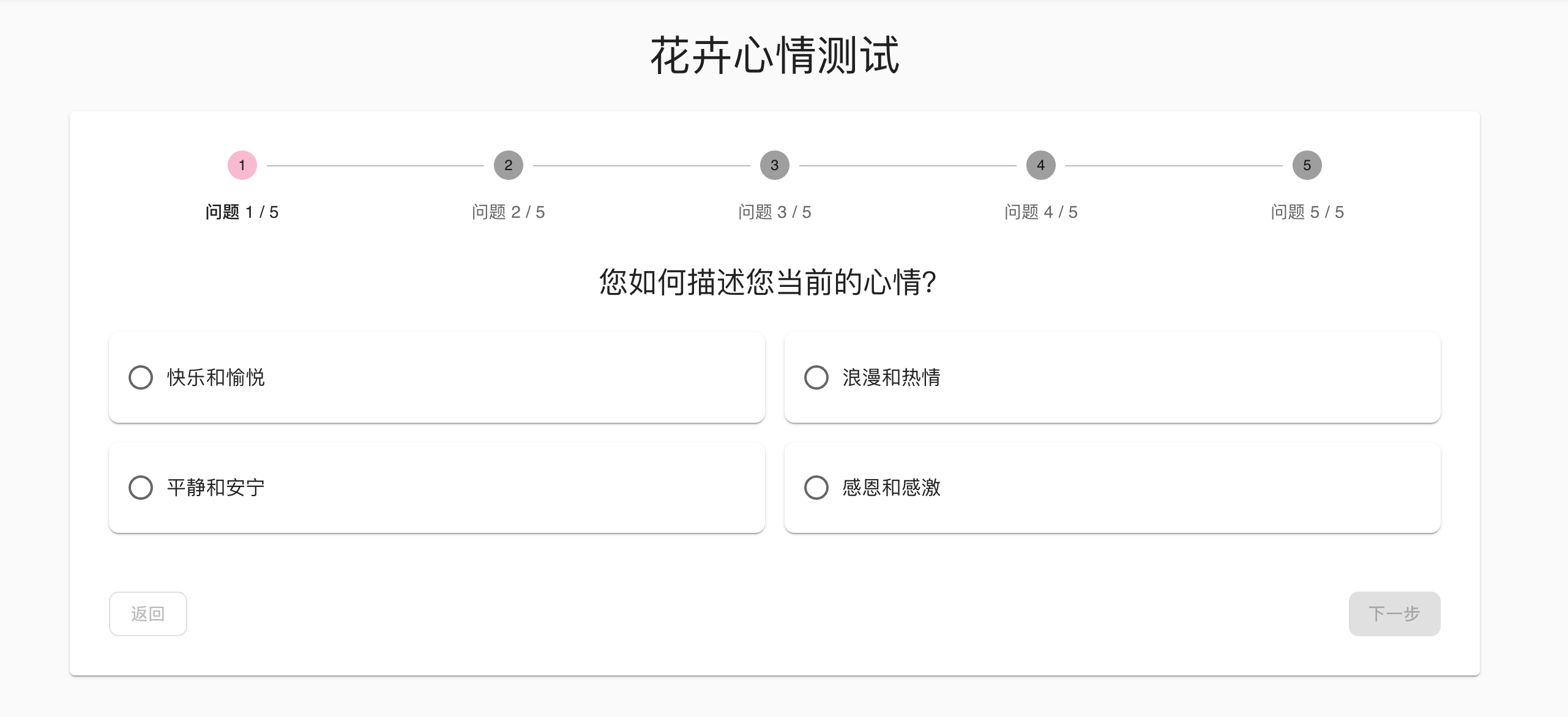The width and height of the screenshot is (1568, 717).
Task: Select the 感恩和感激 radio button
Action: click(816, 488)
